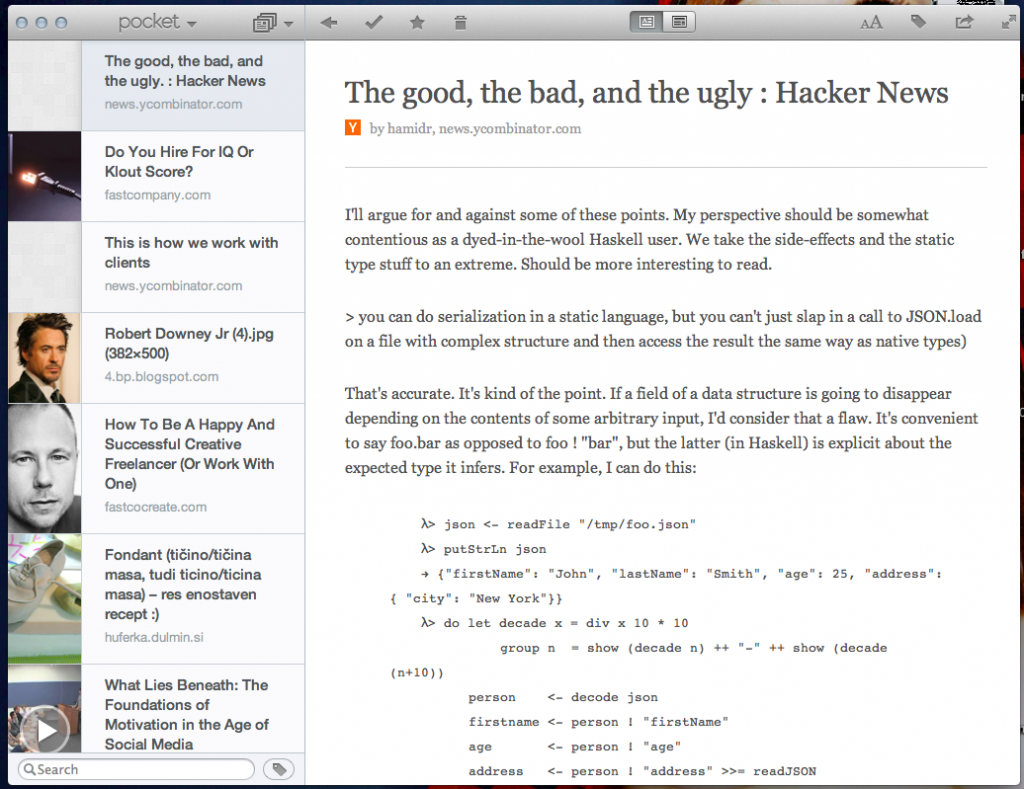This screenshot has width=1024, height=789.
Task: Open the share menu icon
Action: 964,22
